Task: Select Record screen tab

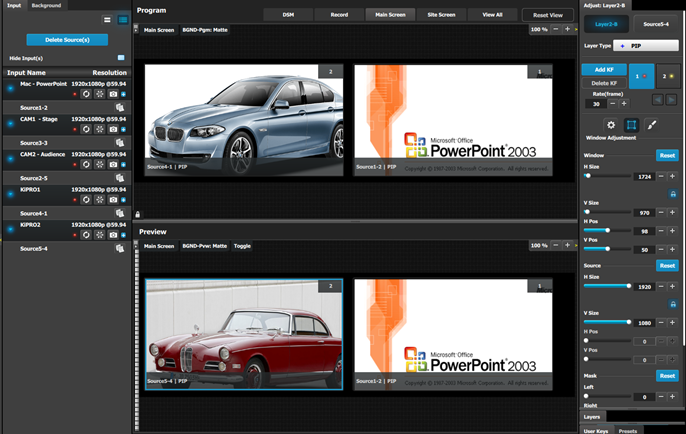Action: pyautogui.click(x=339, y=15)
